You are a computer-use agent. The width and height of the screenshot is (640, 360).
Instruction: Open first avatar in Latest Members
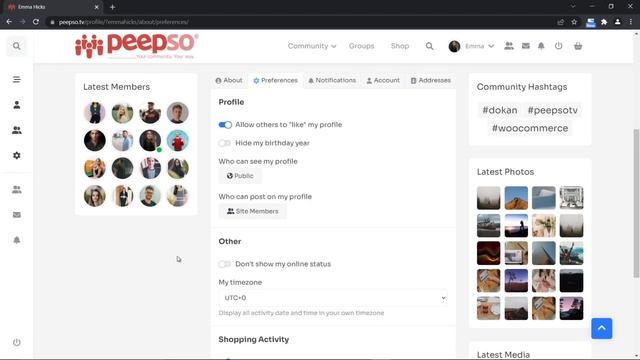(x=95, y=113)
